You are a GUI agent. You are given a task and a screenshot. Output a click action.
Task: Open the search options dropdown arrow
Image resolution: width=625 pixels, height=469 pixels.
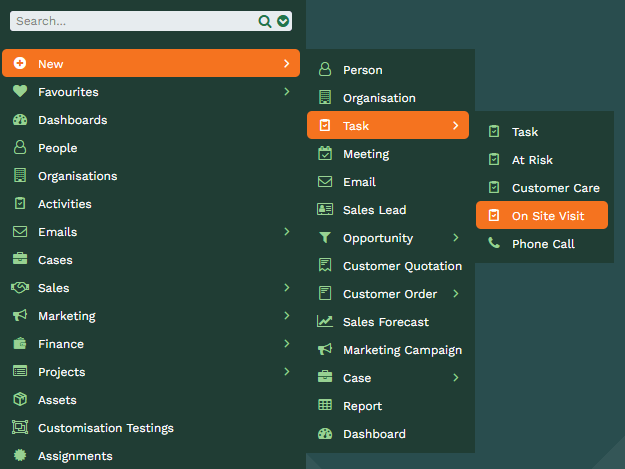tap(283, 21)
